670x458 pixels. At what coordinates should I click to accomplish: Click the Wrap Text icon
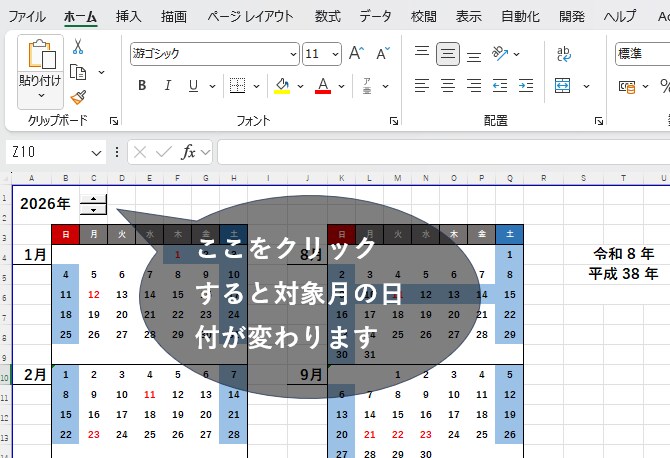564,54
